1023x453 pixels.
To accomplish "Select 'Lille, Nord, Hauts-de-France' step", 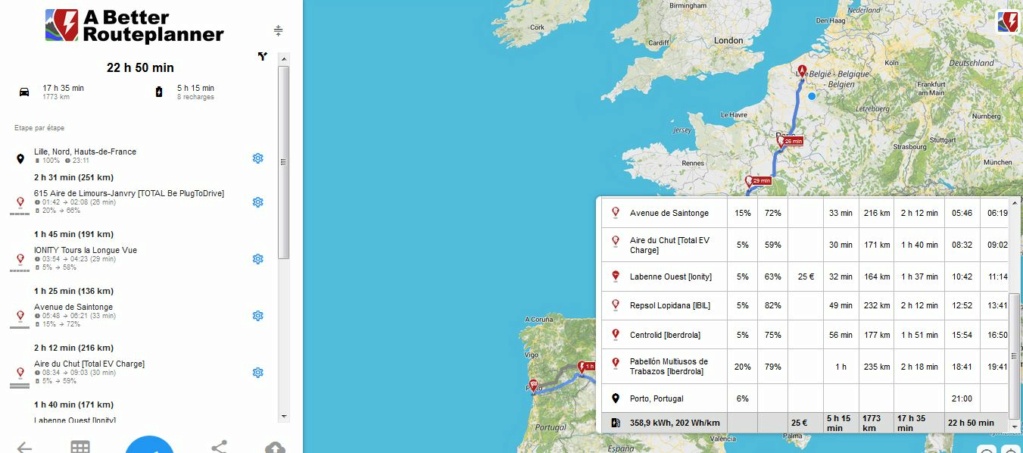I will pyautogui.click(x=85, y=151).
